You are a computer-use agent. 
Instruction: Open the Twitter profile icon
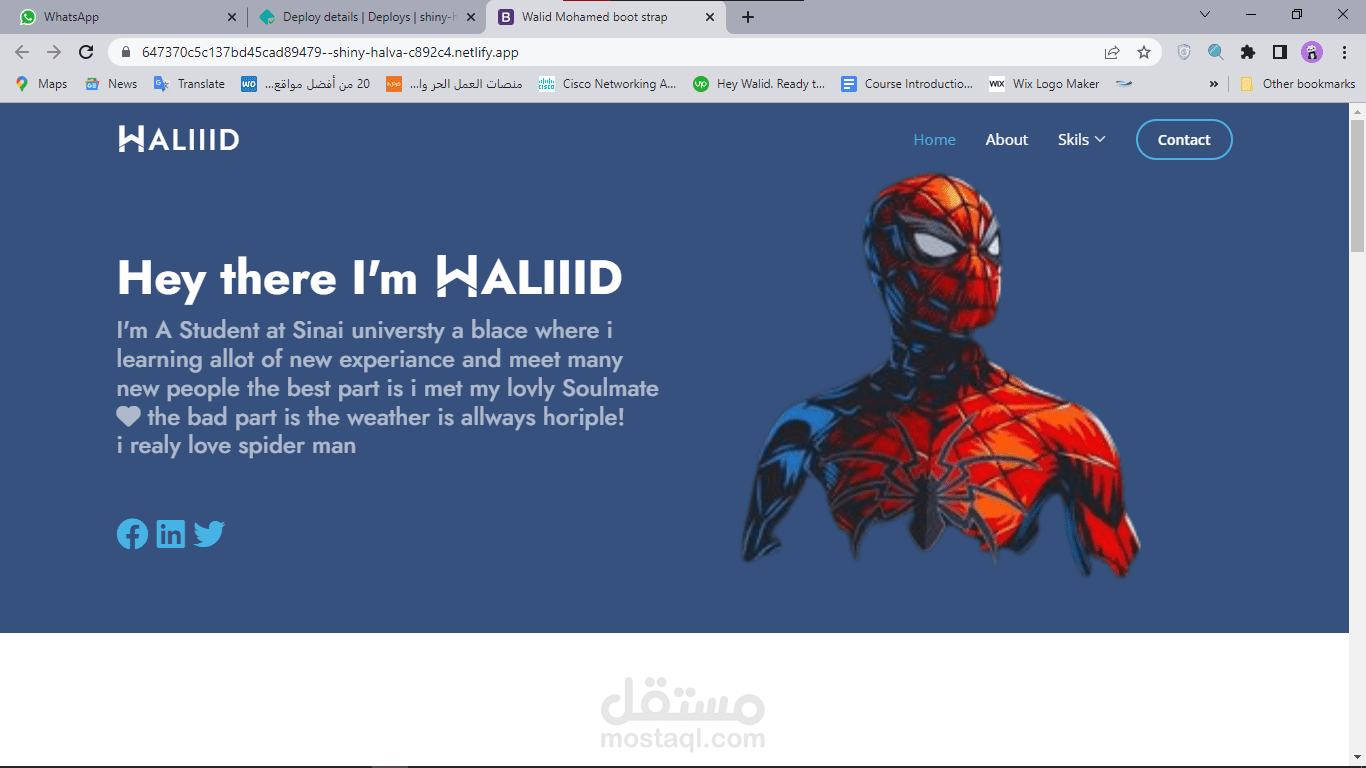point(209,534)
